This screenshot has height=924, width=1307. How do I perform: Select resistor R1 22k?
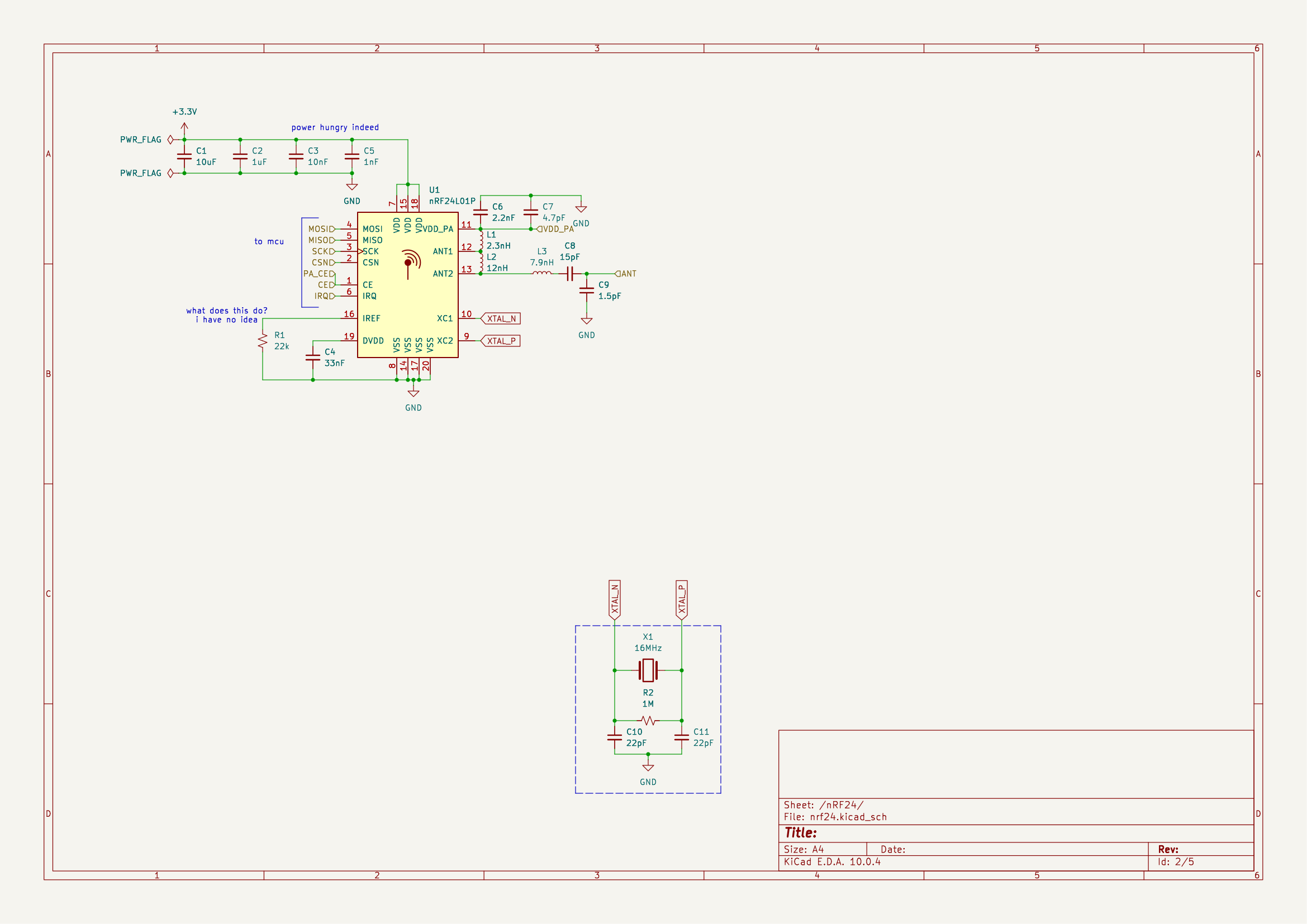tap(263, 341)
